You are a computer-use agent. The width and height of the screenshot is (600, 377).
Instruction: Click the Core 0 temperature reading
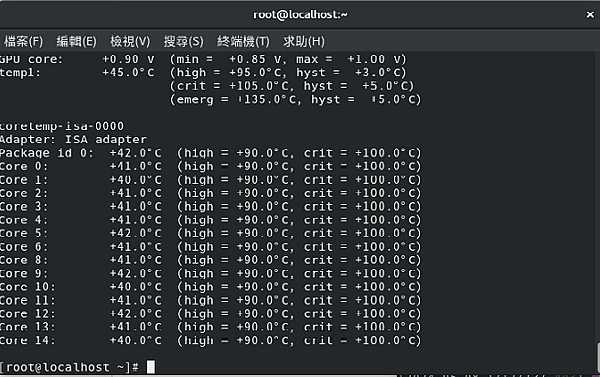click(x=135, y=166)
